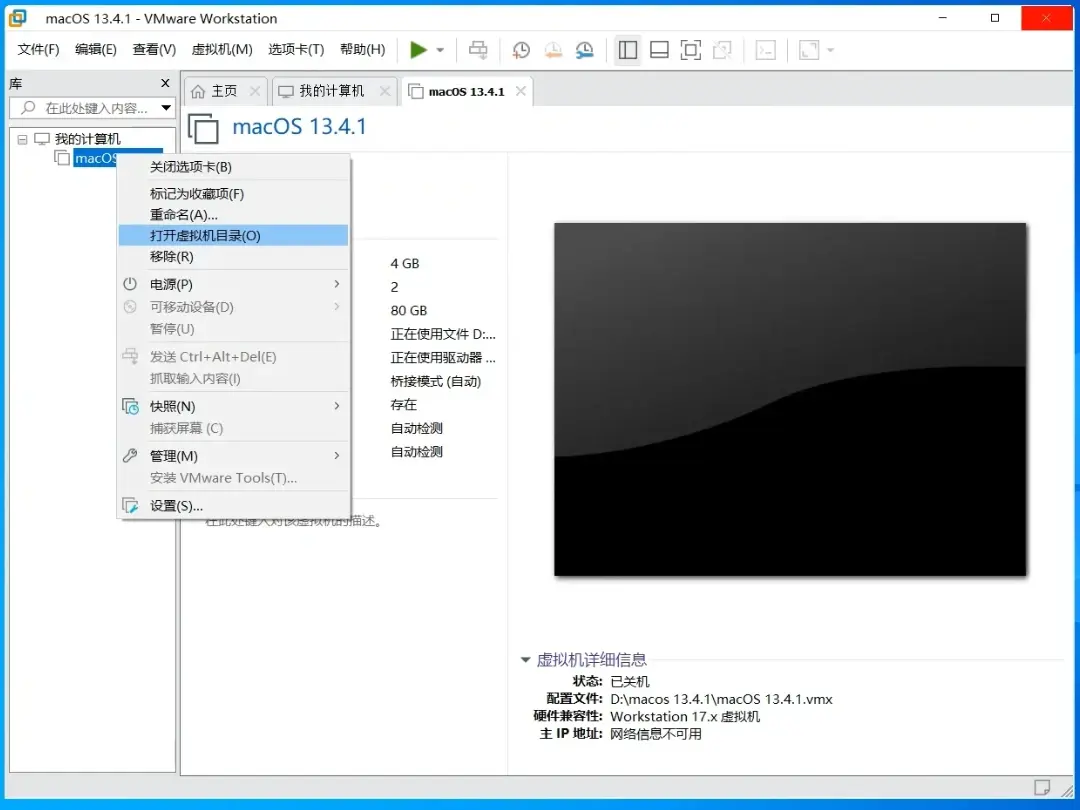Click 存在 sound card value
The width and height of the screenshot is (1080, 810).
pyautogui.click(x=404, y=405)
